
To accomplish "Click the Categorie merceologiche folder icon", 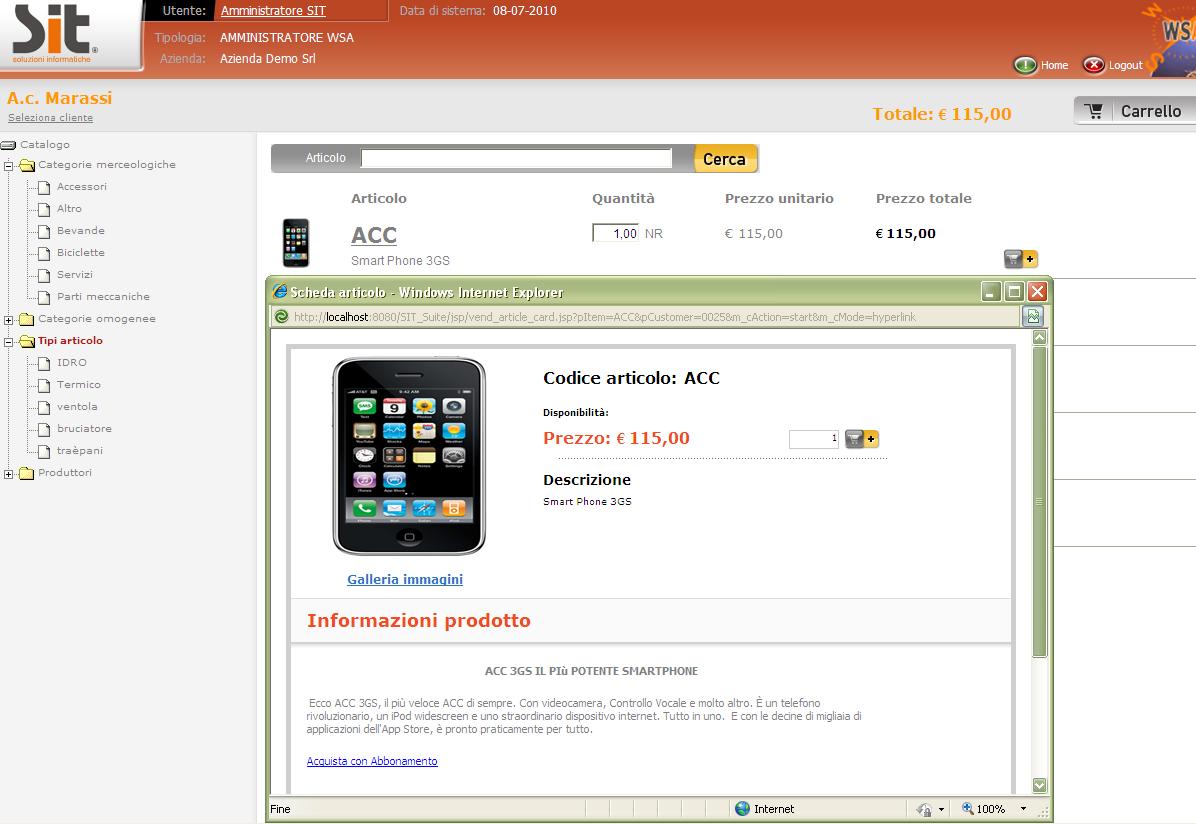I will [x=27, y=166].
